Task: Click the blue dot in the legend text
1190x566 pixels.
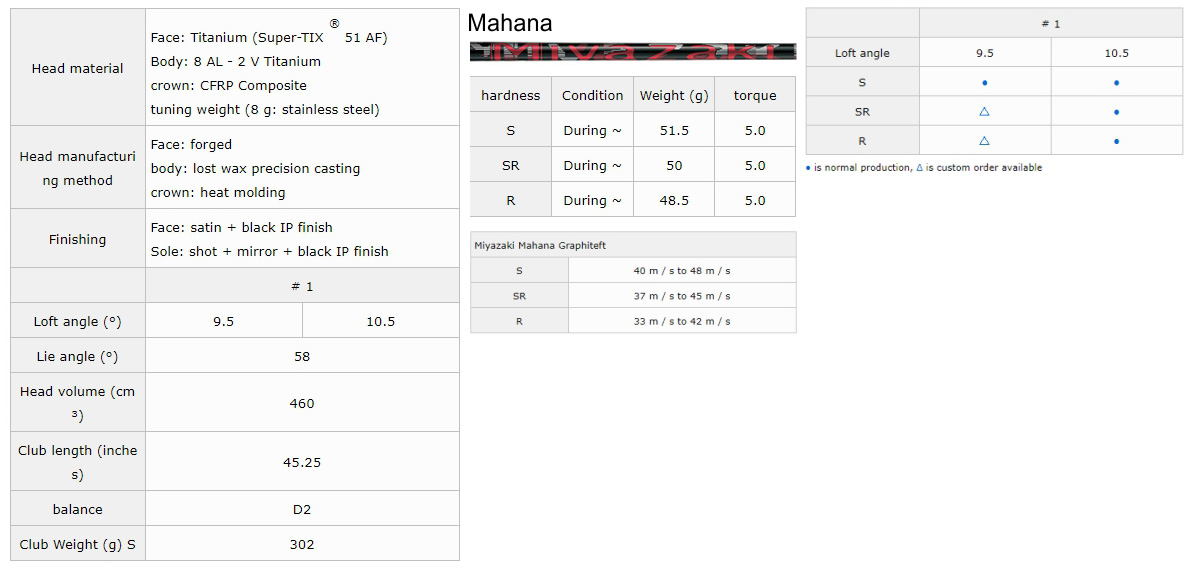Action: tap(808, 168)
